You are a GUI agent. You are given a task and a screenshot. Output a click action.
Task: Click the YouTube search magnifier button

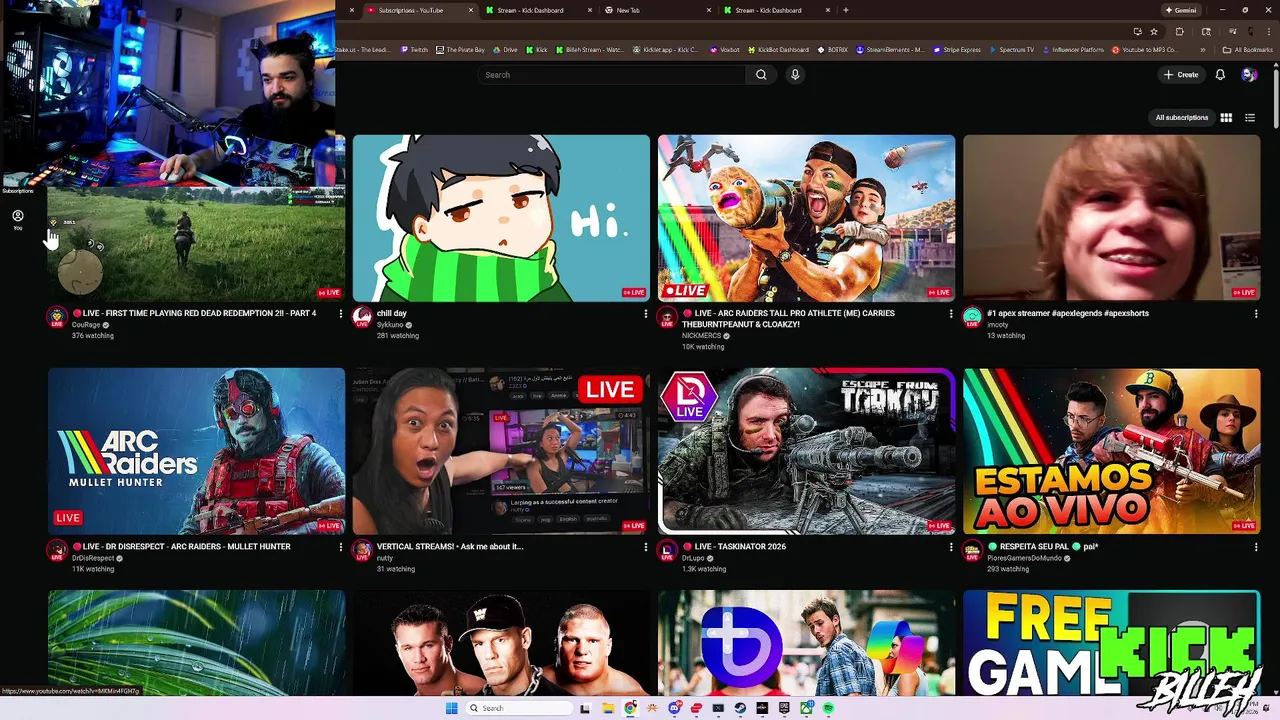point(761,75)
